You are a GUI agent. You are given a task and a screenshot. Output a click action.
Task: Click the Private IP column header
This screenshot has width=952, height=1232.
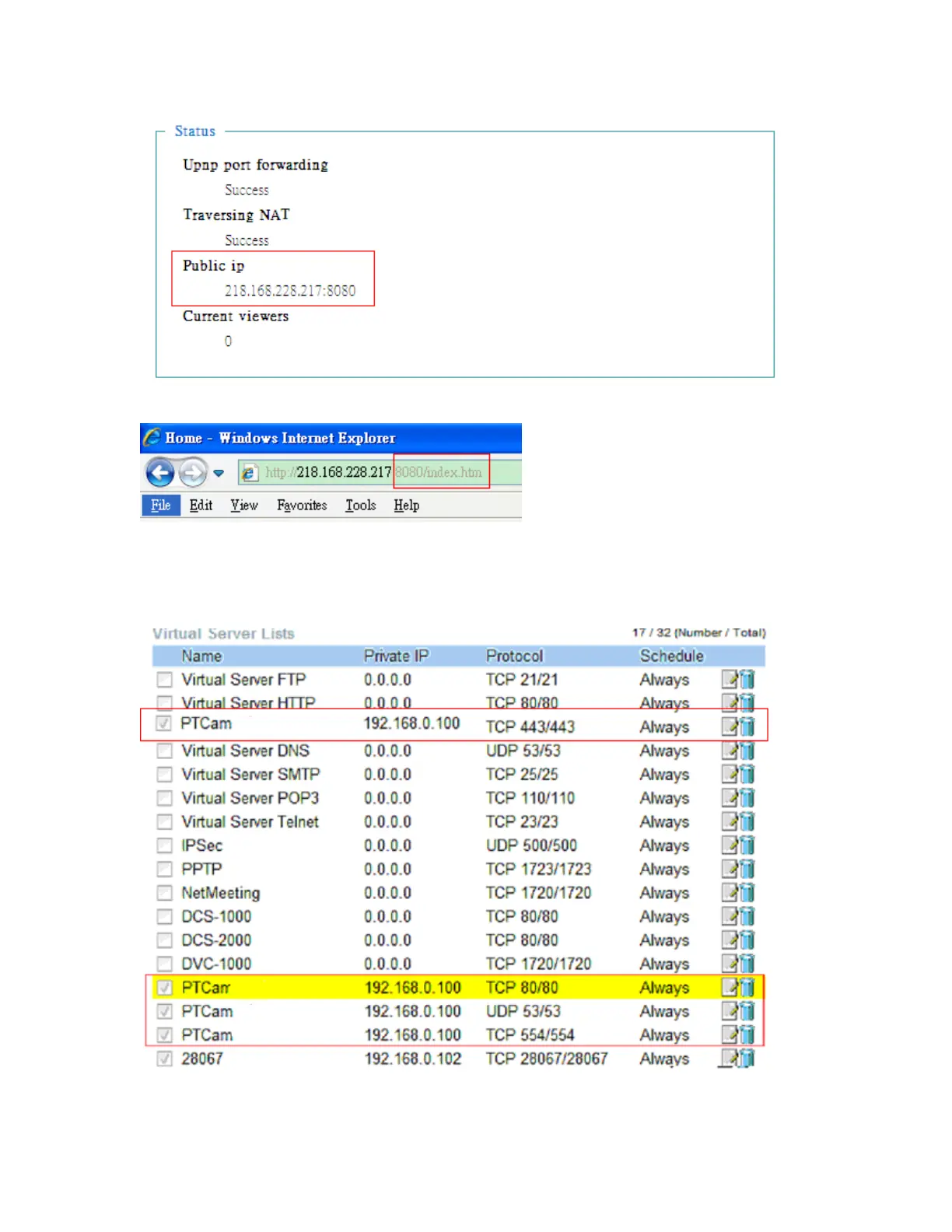pyautogui.click(x=396, y=656)
